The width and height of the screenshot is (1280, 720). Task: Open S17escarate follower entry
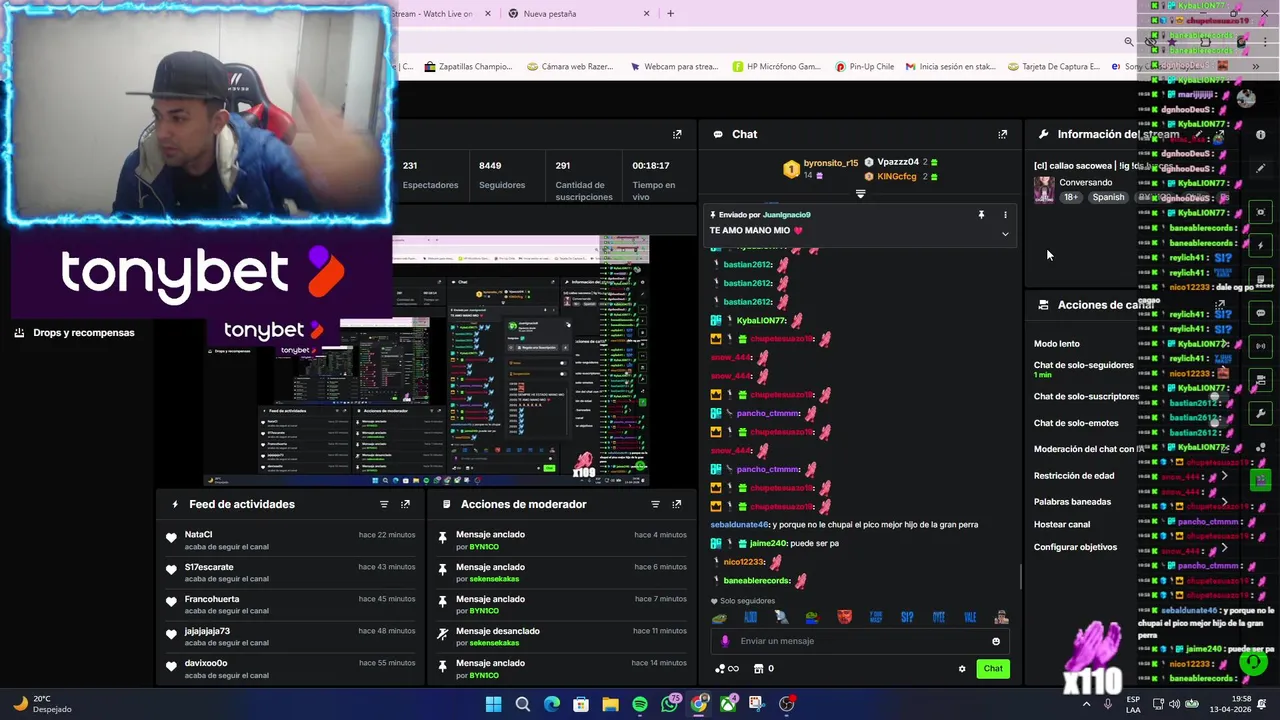coord(290,572)
